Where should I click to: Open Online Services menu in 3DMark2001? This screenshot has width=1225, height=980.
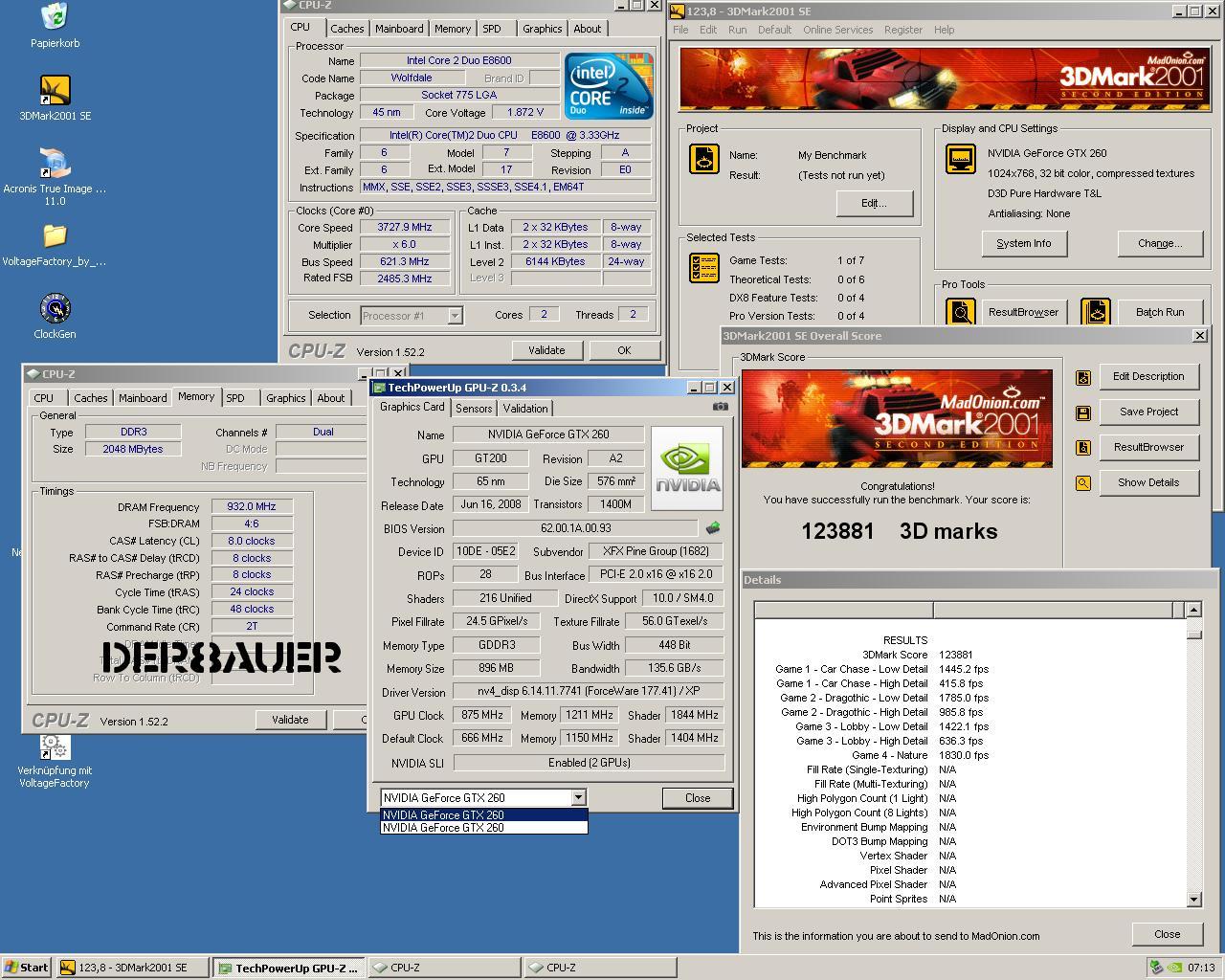[837, 30]
